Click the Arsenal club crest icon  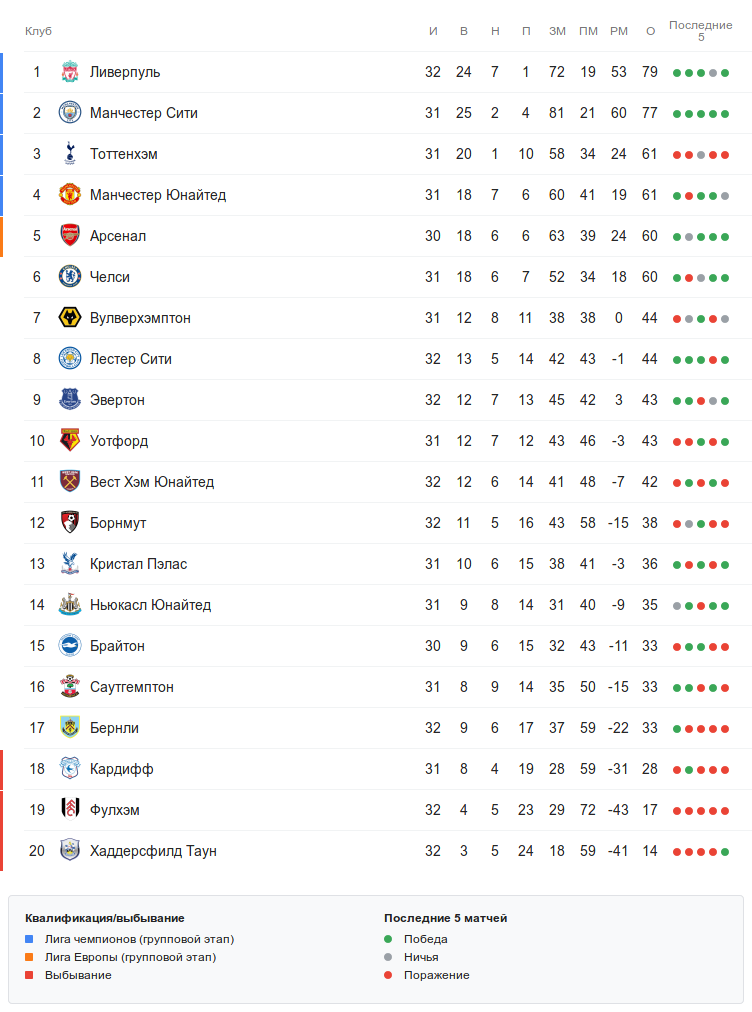tap(69, 236)
